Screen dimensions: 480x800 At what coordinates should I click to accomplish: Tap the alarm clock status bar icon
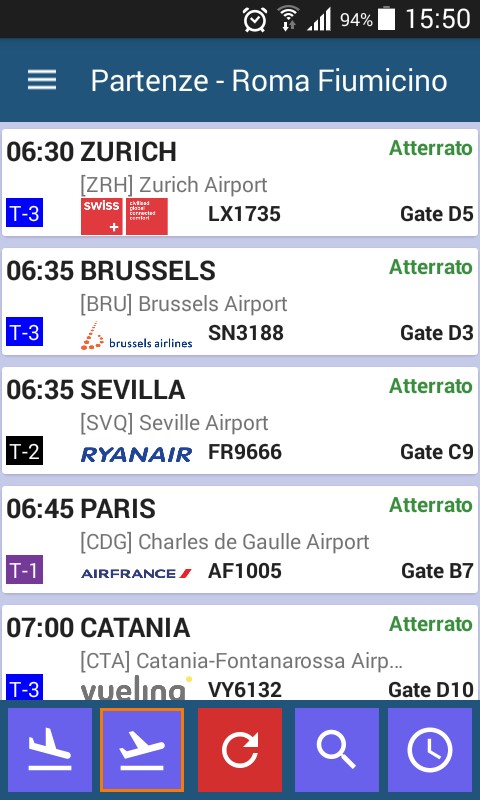(255, 20)
